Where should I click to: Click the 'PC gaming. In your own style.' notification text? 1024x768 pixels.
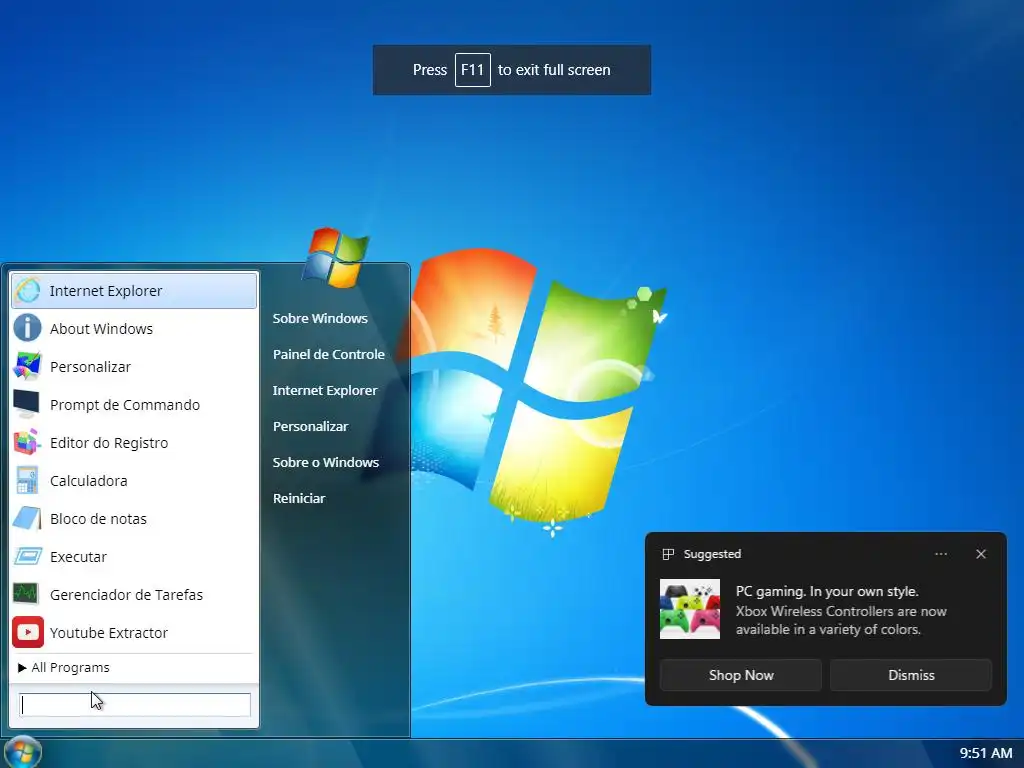[x=827, y=591]
